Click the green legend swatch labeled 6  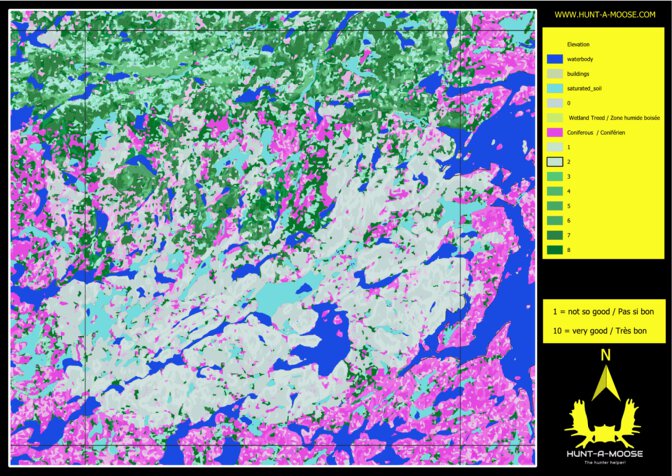pyautogui.click(x=555, y=220)
